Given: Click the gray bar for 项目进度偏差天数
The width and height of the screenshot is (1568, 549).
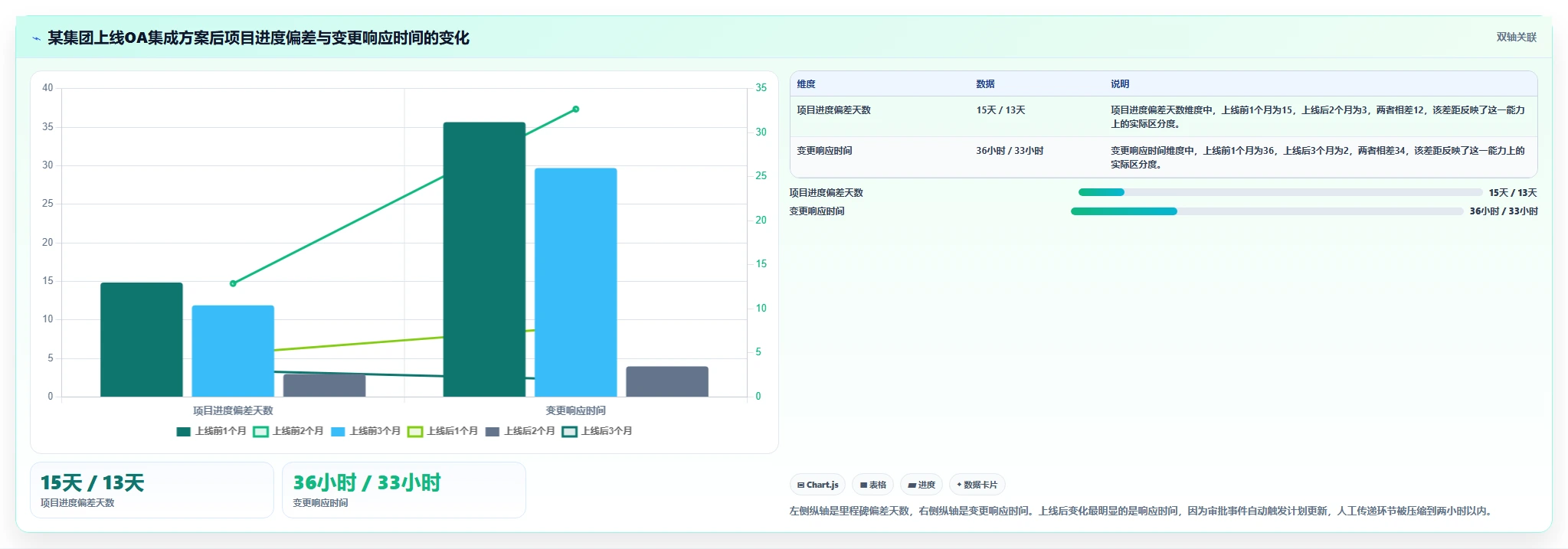Looking at the screenshot, I should pos(324,385).
